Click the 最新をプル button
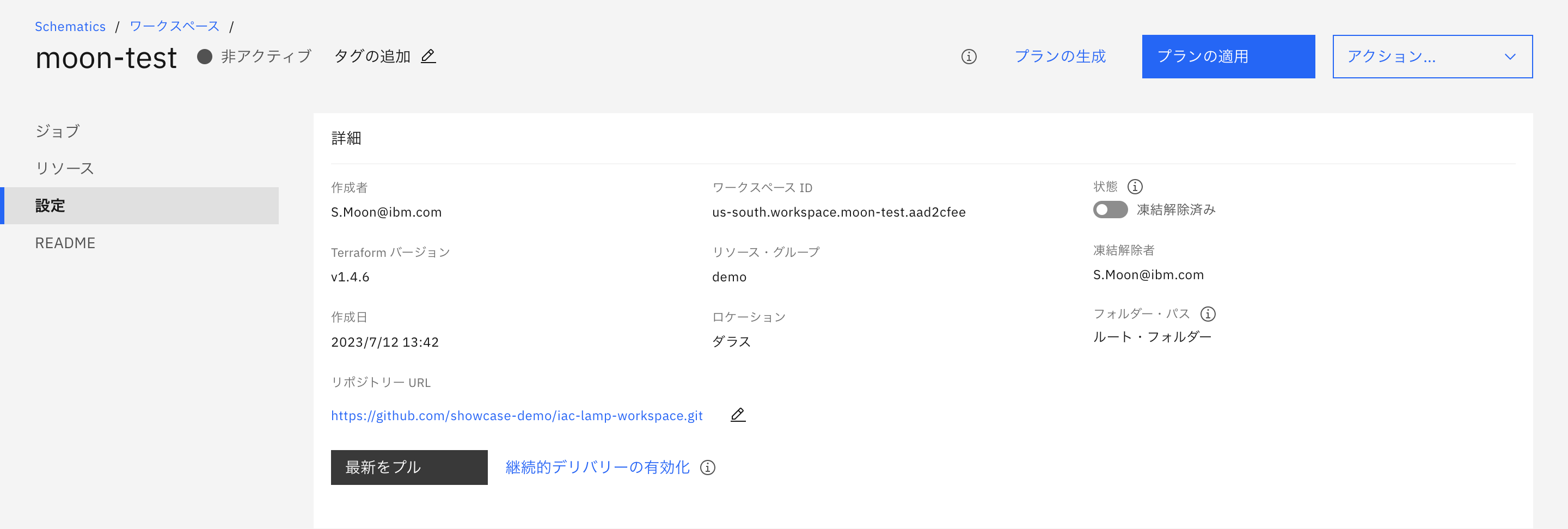This screenshot has width=1568, height=529. click(x=408, y=467)
